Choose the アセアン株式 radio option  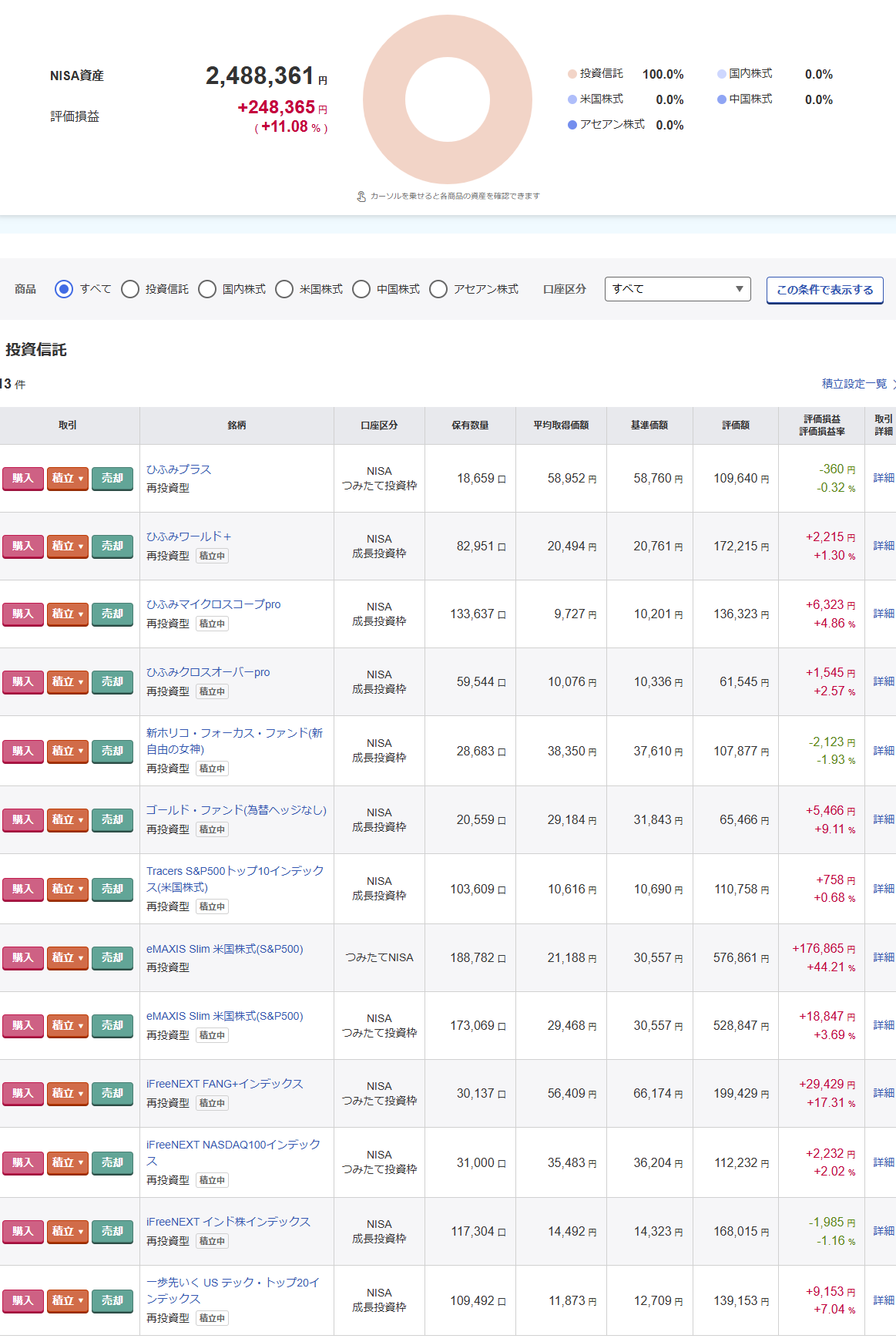[x=438, y=289]
